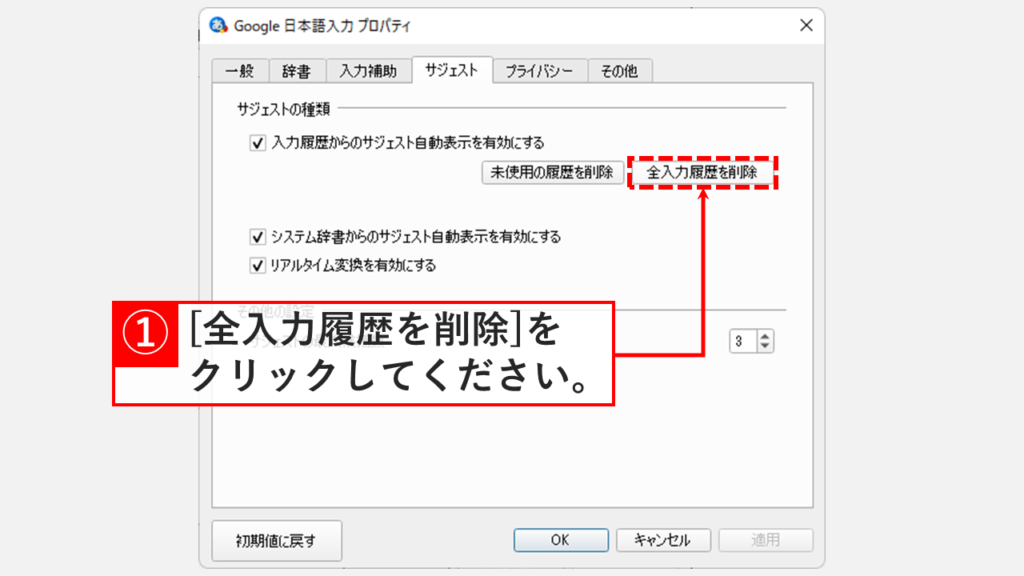Screen dimensions: 1024x576
Task: Toggle システム辞書からのサジェスト自動表示 checkbox
Action: tap(257, 236)
